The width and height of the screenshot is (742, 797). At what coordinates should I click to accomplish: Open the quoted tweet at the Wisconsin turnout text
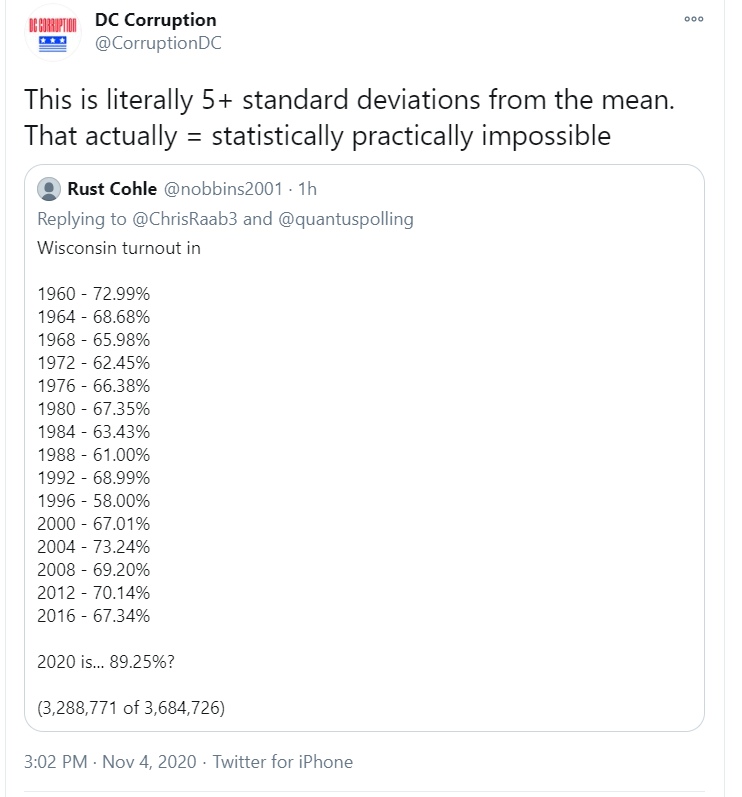(119, 248)
